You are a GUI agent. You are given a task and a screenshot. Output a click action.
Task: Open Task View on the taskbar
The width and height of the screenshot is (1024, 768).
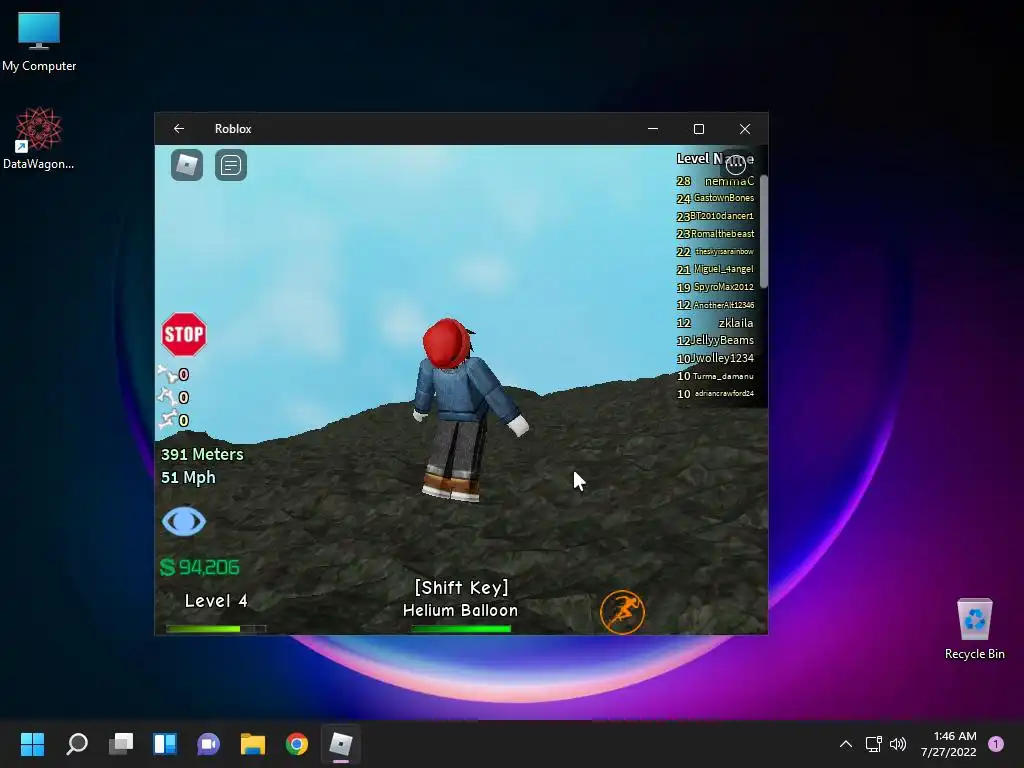[x=121, y=744]
